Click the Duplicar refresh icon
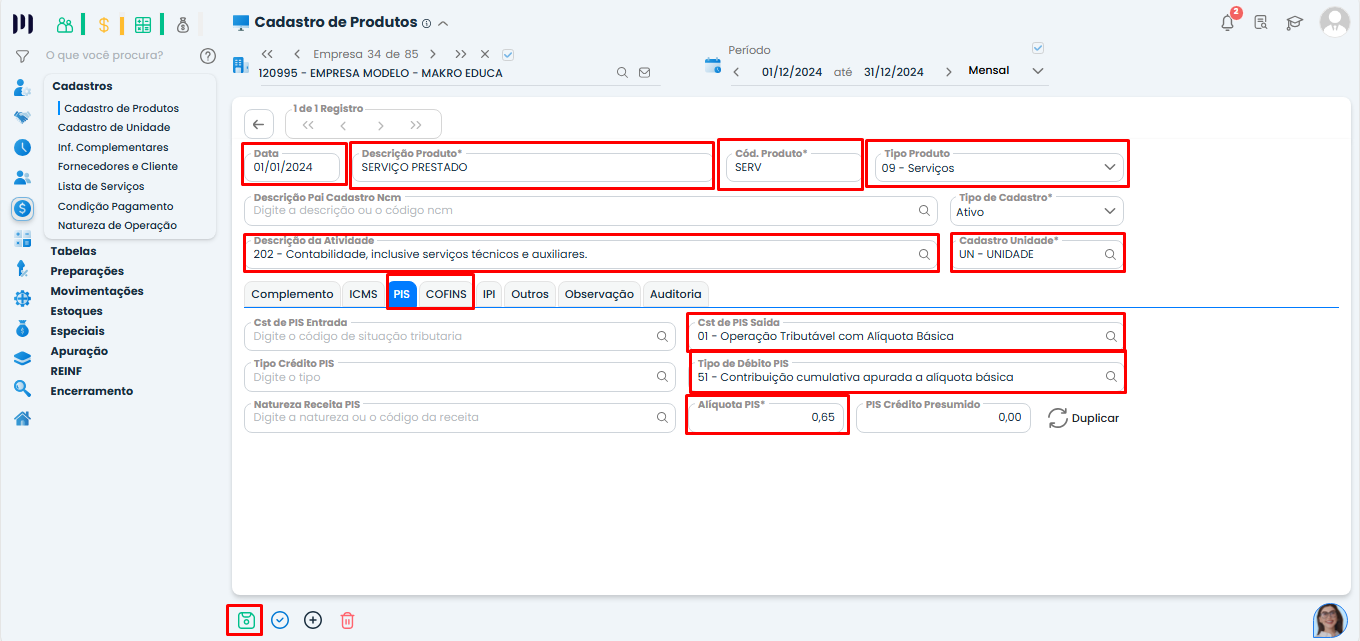The width and height of the screenshot is (1360, 641). tap(1058, 418)
